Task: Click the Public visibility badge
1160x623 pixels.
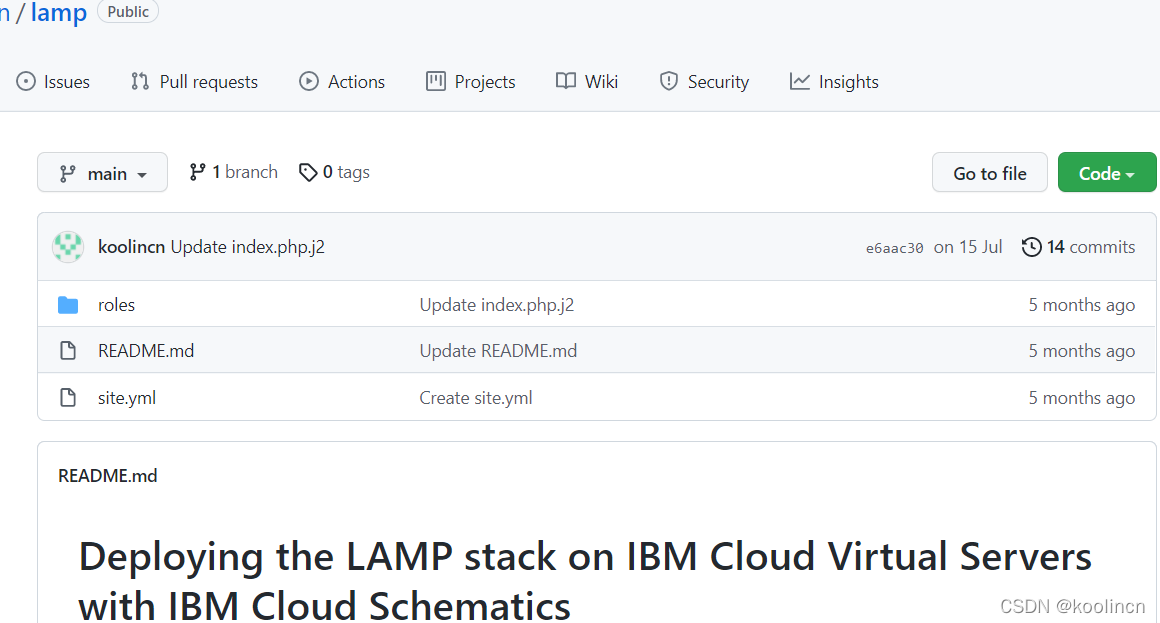Action: [x=128, y=11]
